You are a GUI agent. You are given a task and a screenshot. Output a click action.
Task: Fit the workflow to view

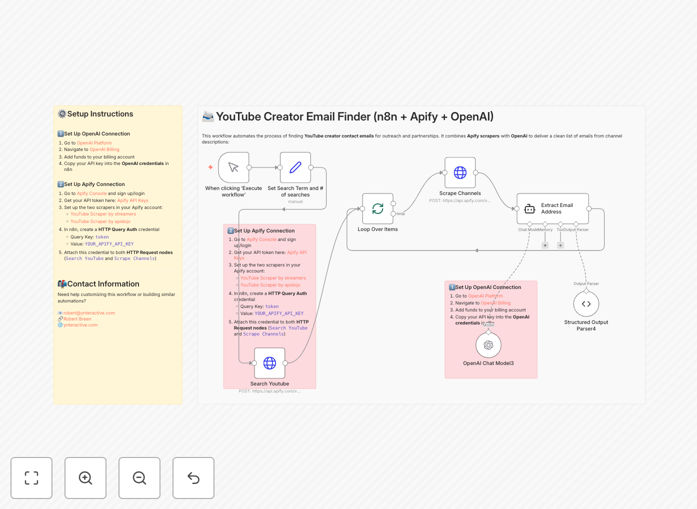point(32,478)
